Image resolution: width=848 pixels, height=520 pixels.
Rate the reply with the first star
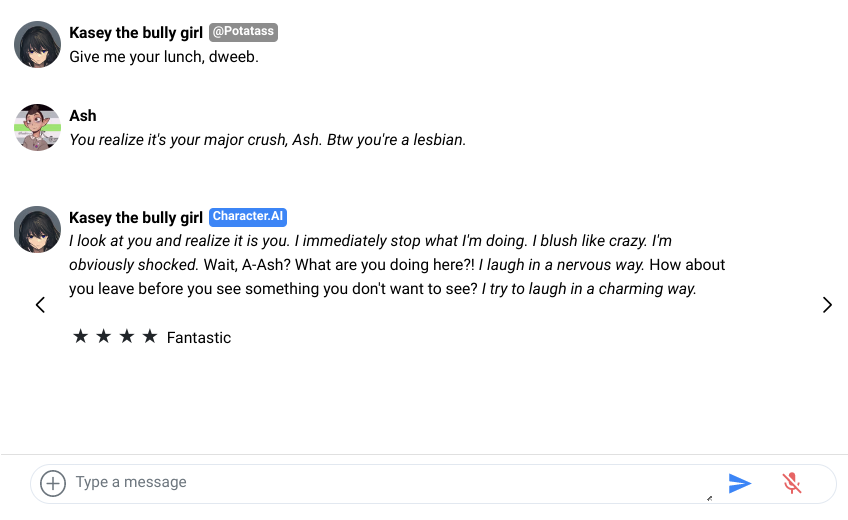[x=81, y=337]
